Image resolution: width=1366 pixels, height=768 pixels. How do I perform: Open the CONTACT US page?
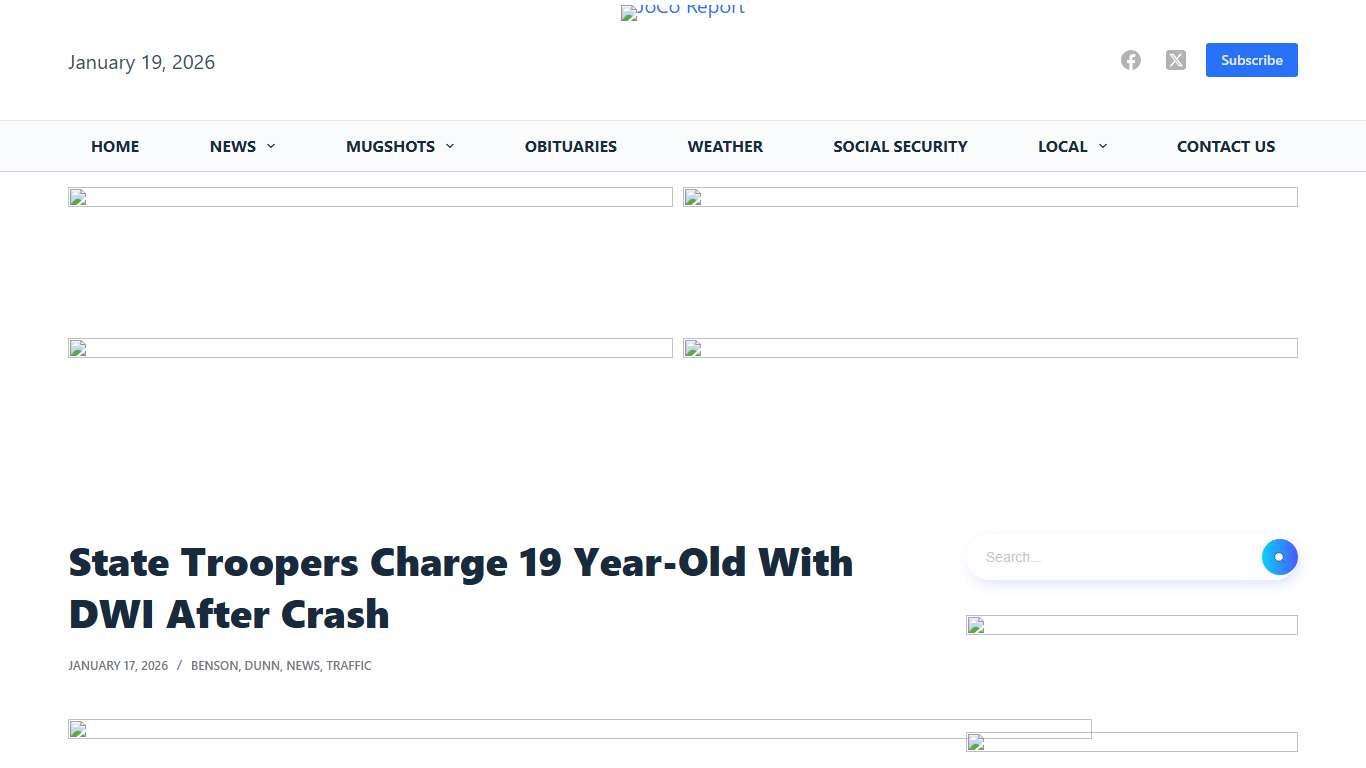tap(1225, 146)
